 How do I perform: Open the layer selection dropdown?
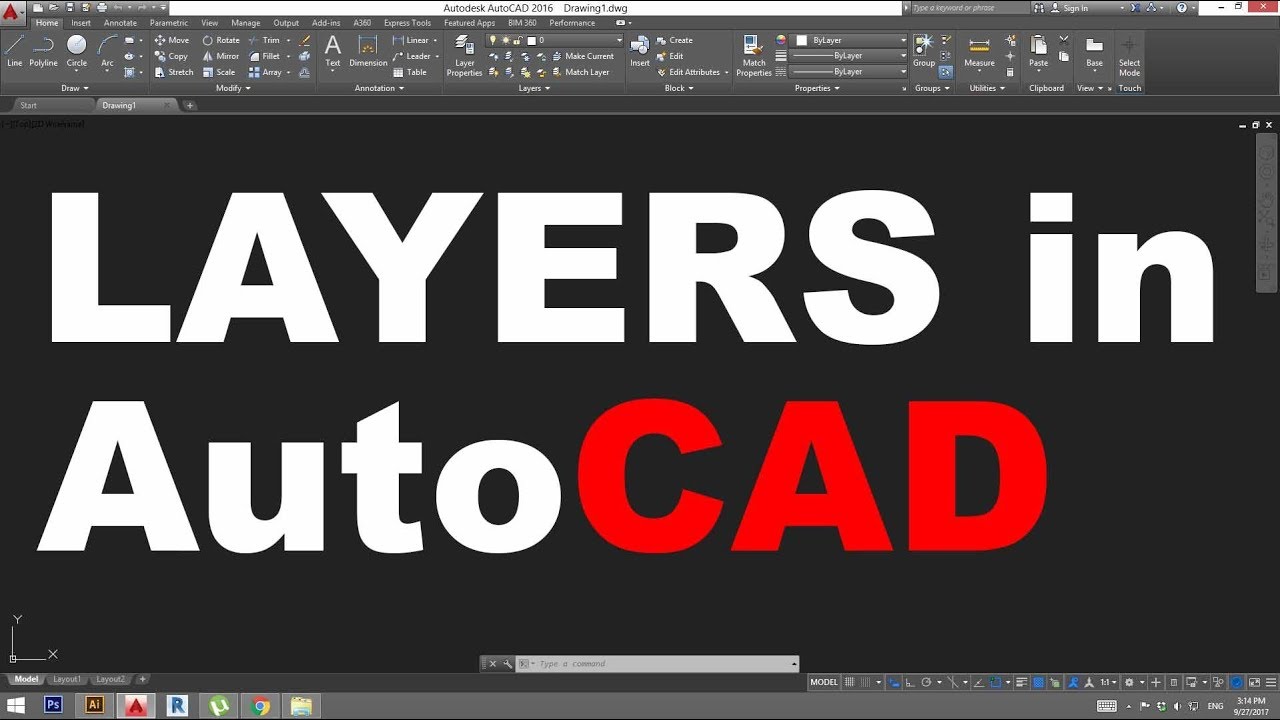[620, 40]
